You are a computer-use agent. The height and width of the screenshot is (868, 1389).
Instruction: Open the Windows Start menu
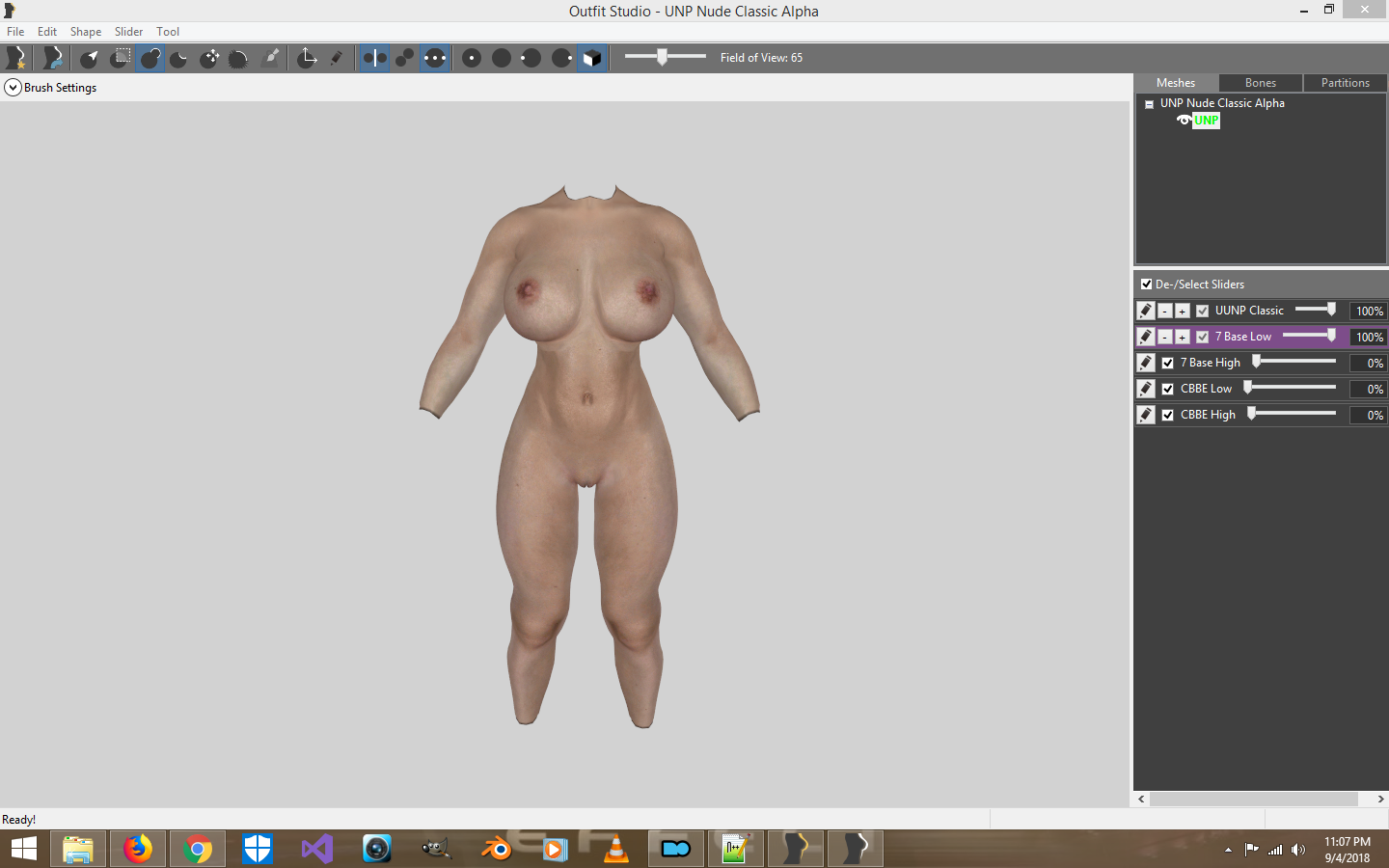(x=23, y=850)
